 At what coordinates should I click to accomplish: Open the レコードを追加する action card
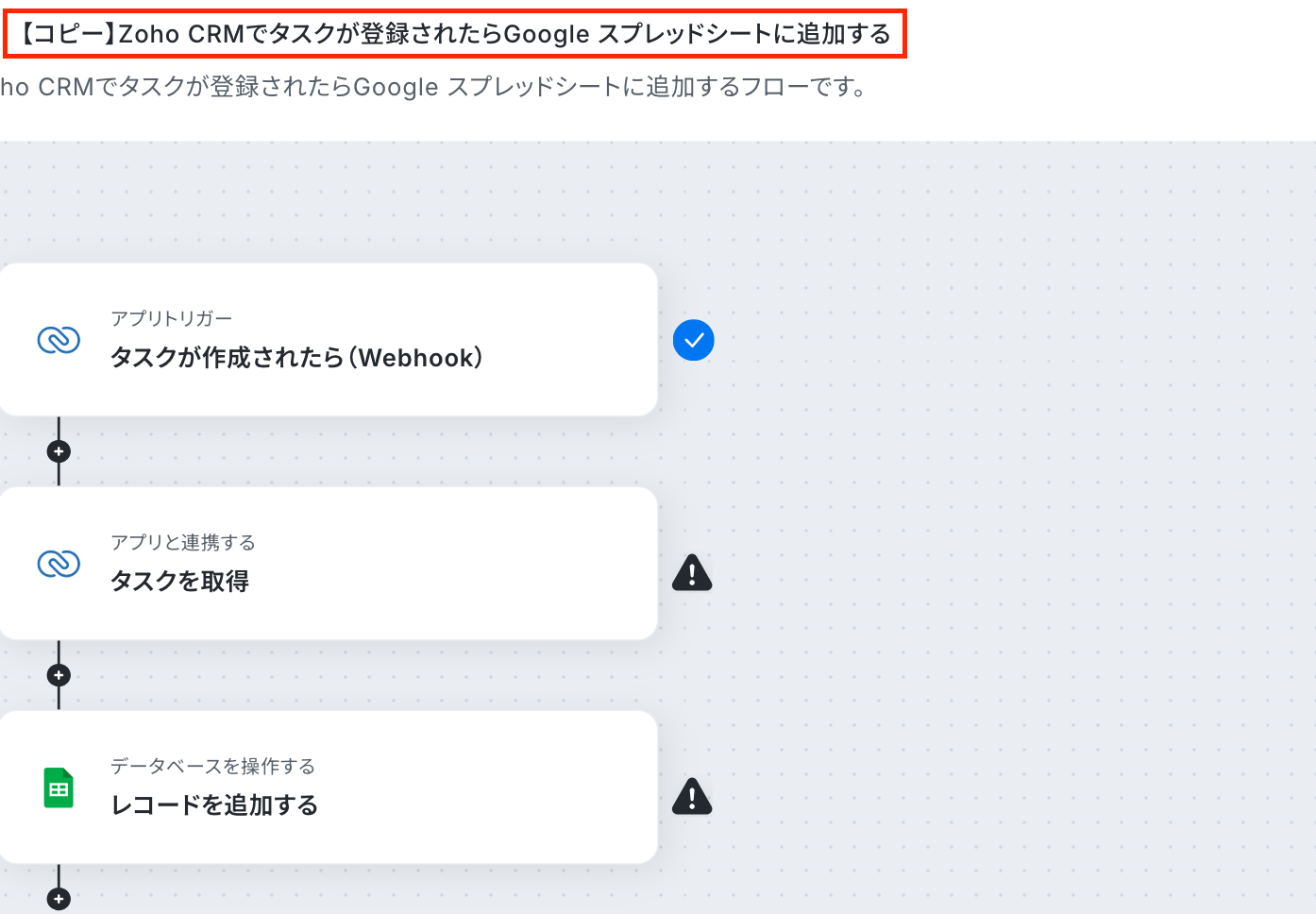pyautogui.click(x=329, y=787)
